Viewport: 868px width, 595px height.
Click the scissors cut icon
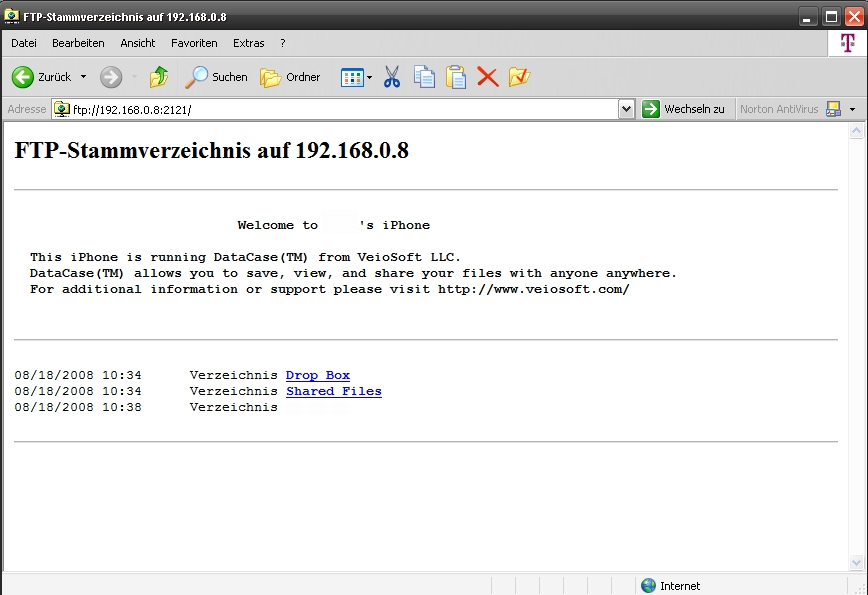[x=392, y=77]
